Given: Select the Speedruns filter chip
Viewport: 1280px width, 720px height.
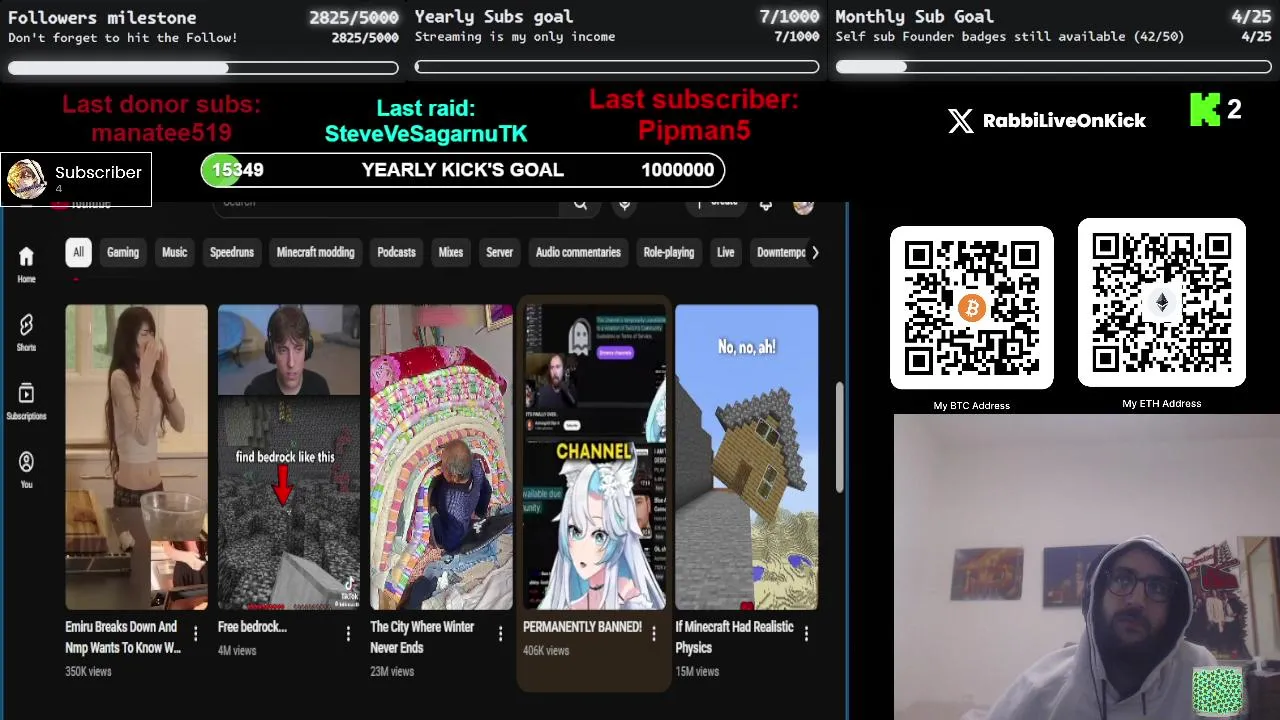Looking at the screenshot, I should 232,252.
